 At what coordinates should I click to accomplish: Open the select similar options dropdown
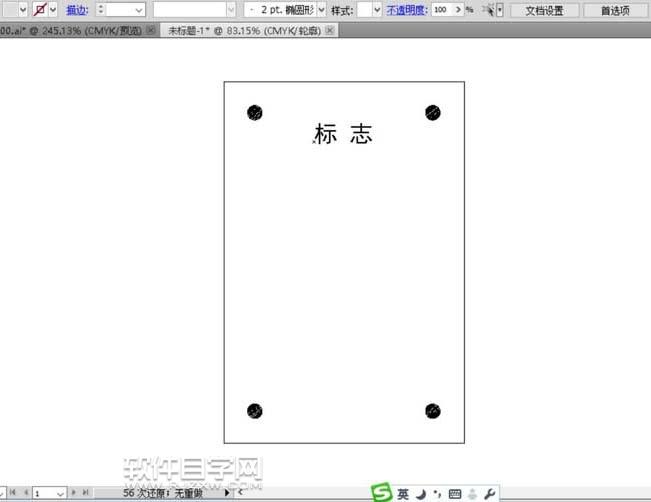tap(500, 10)
